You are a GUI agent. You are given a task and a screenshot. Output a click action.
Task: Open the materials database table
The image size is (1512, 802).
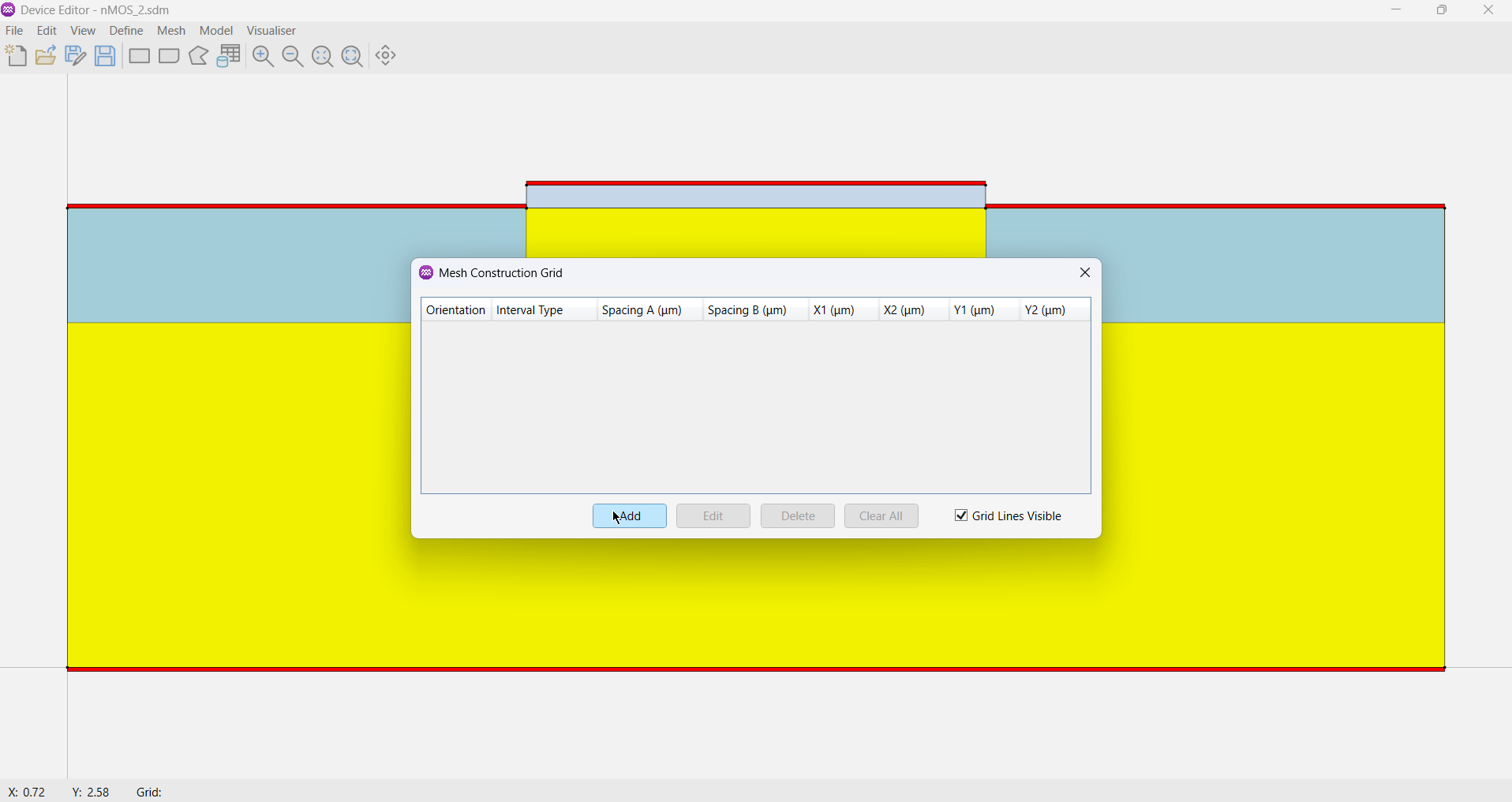click(230, 56)
